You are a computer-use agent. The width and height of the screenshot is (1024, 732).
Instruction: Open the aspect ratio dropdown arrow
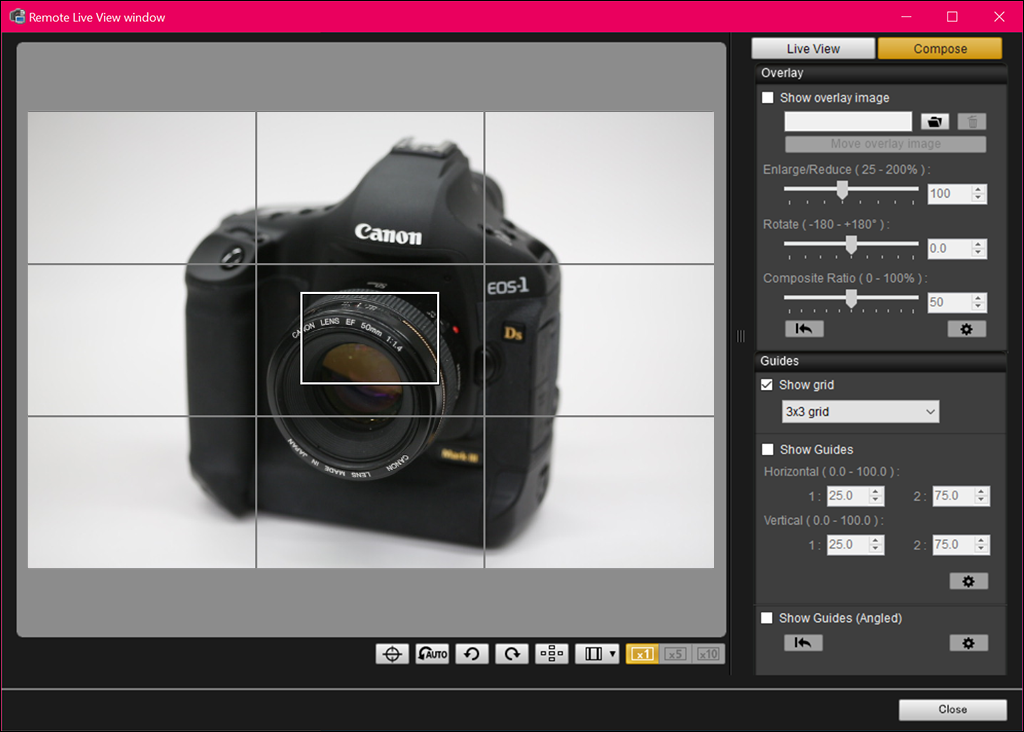click(613, 654)
